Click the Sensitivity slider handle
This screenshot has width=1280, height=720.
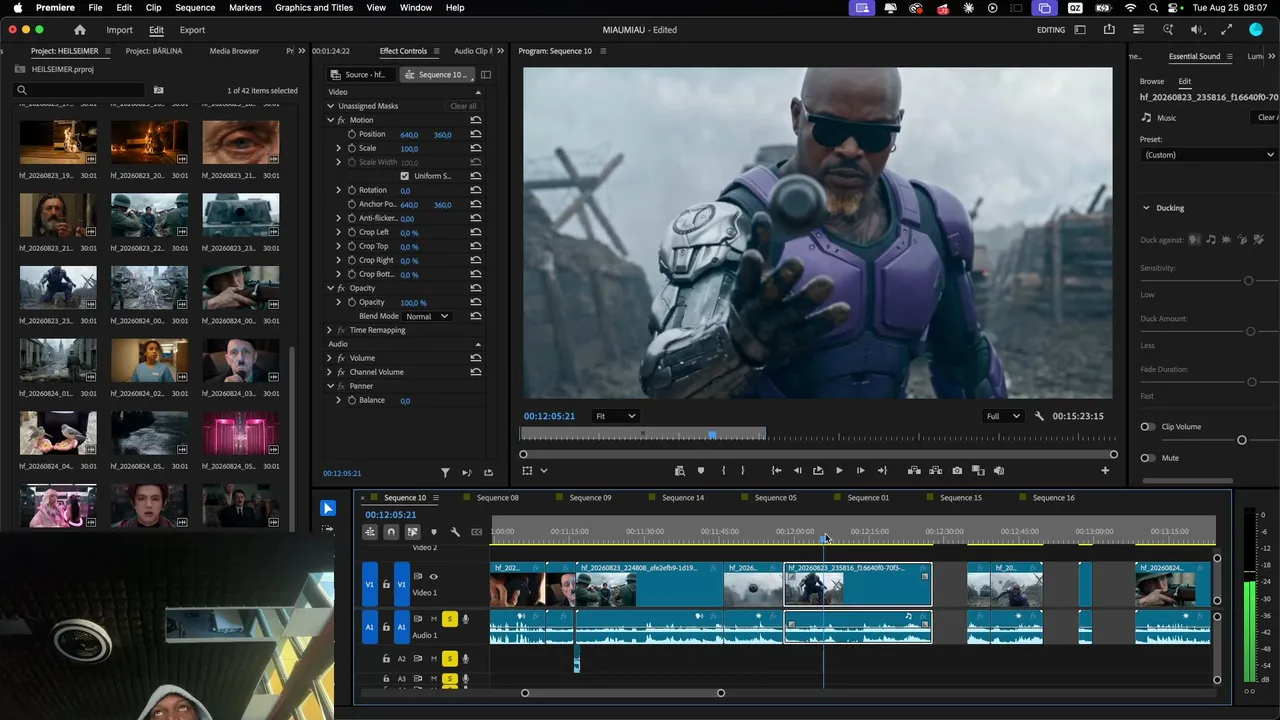tap(1248, 281)
